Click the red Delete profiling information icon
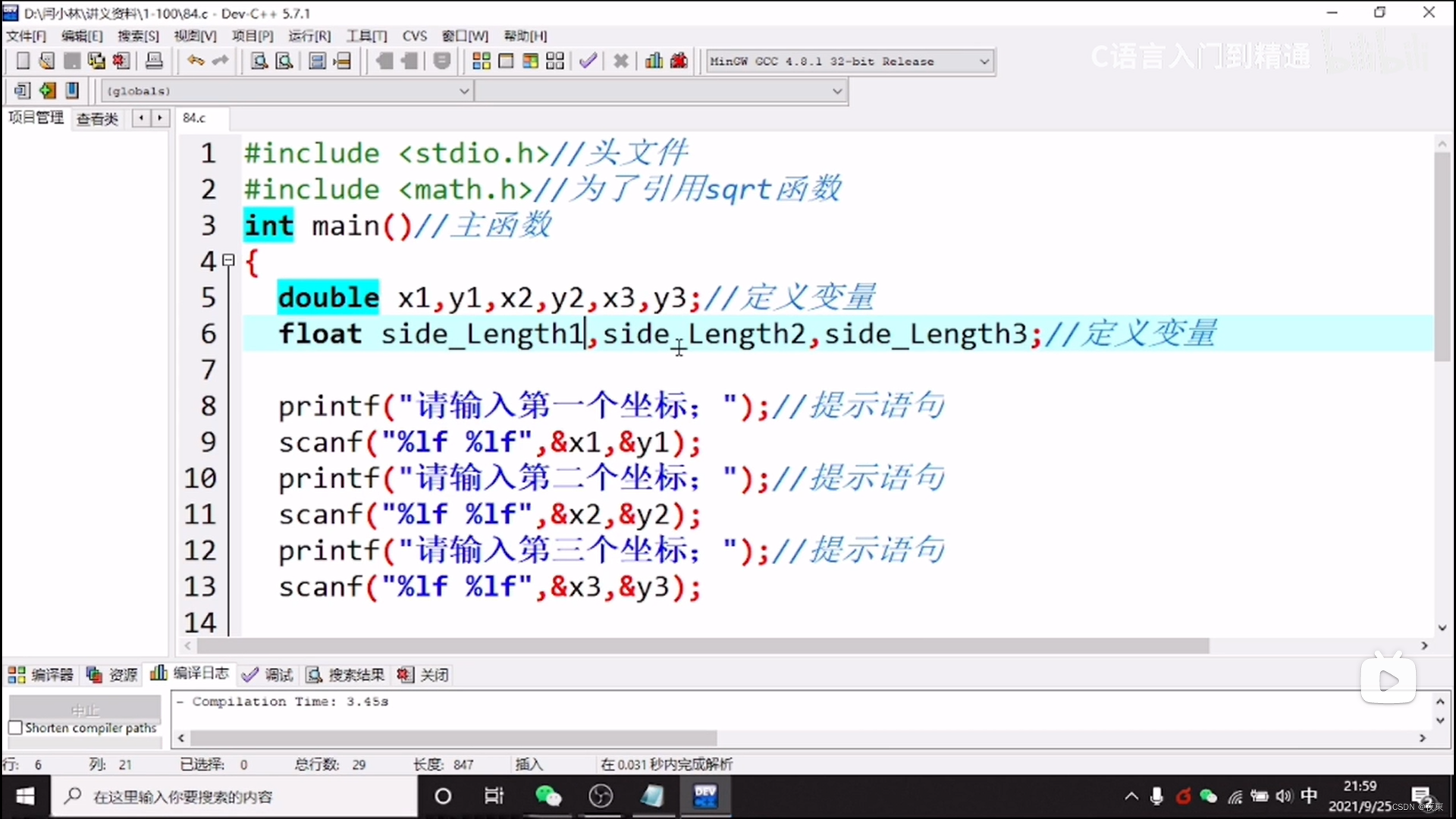Viewport: 1456px width, 819px height. pyautogui.click(x=679, y=61)
